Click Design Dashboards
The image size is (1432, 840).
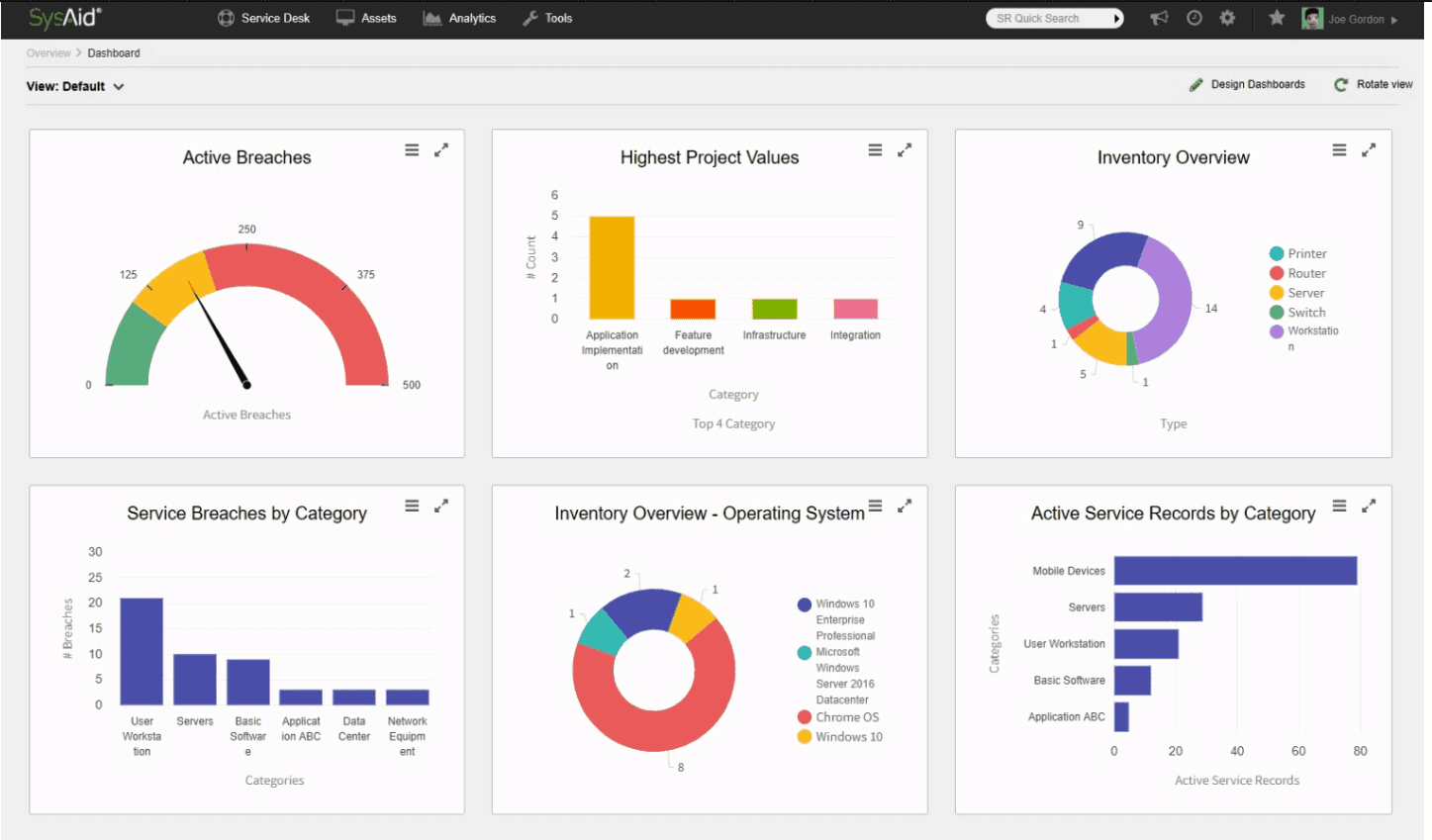pyautogui.click(x=1258, y=84)
